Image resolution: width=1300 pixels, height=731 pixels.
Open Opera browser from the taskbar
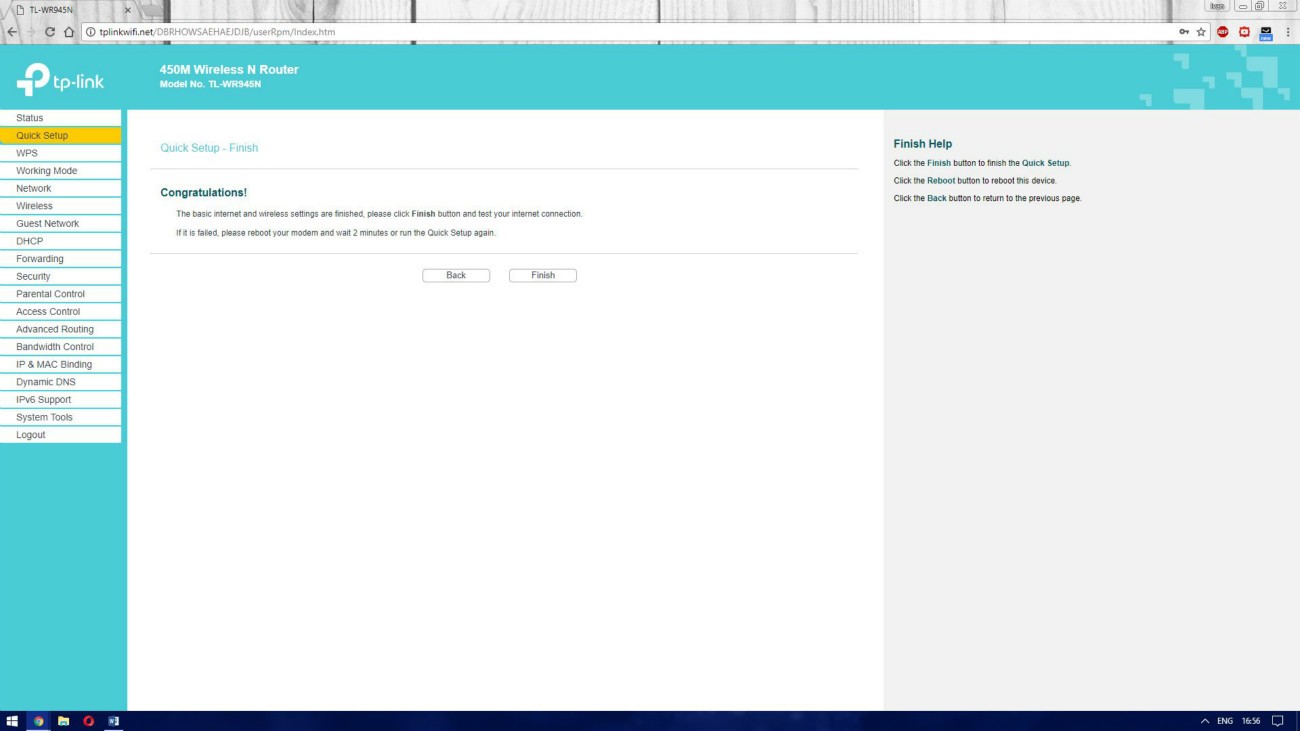tap(88, 721)
